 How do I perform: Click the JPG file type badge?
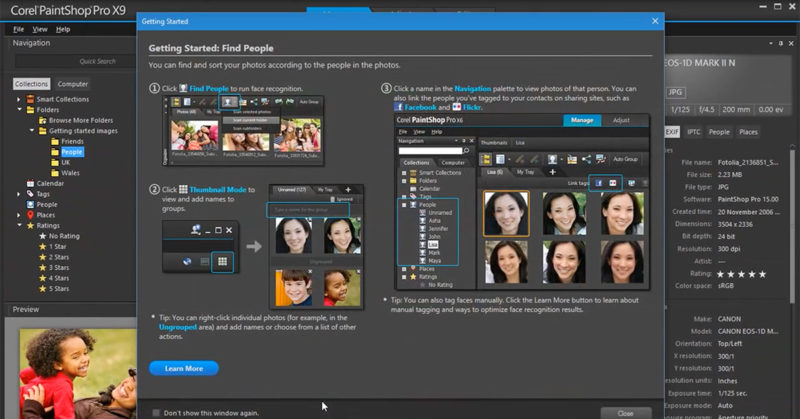[675, 92]
